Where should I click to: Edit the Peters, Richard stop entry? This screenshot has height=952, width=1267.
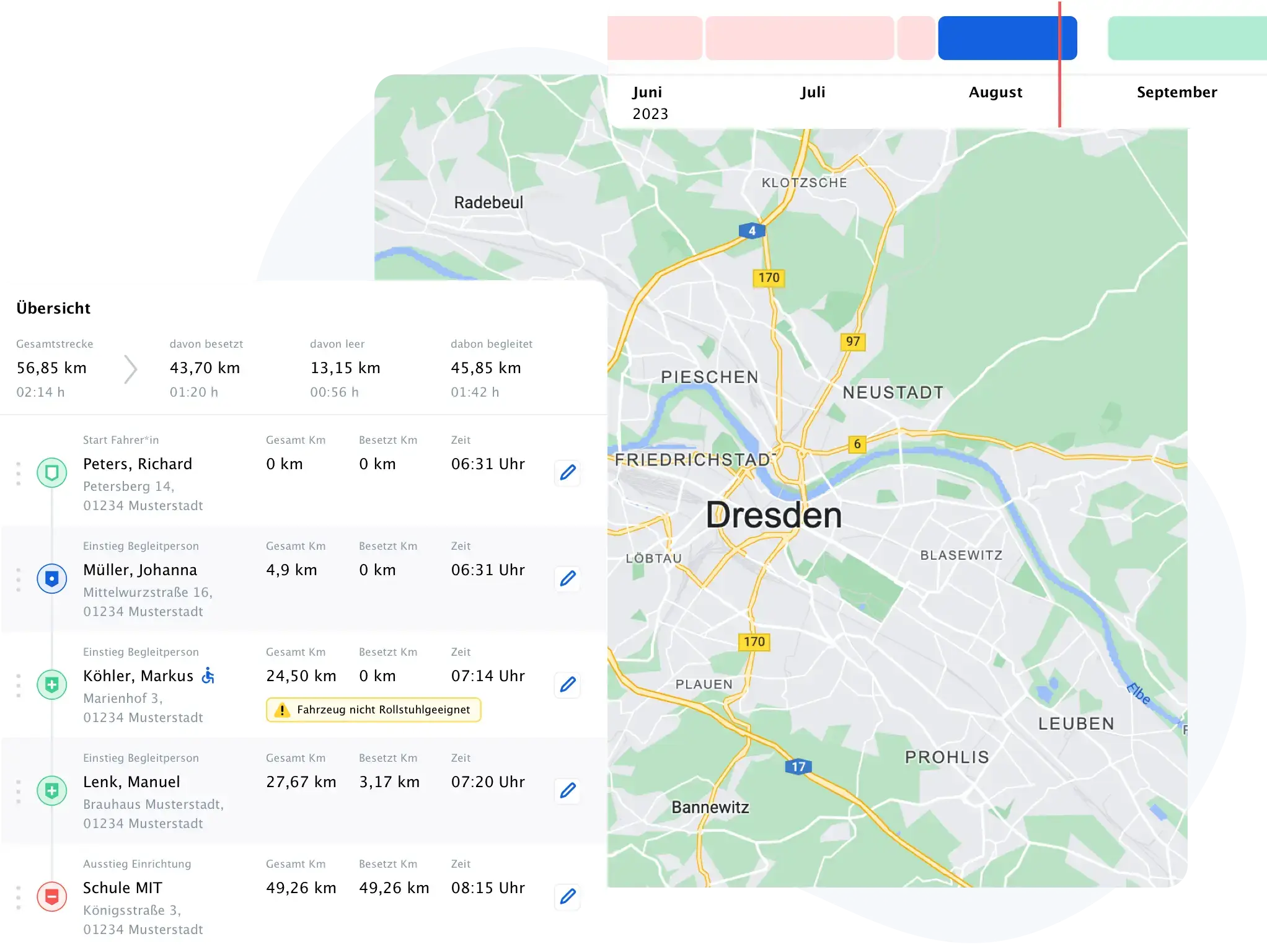[x=567, y=473]
